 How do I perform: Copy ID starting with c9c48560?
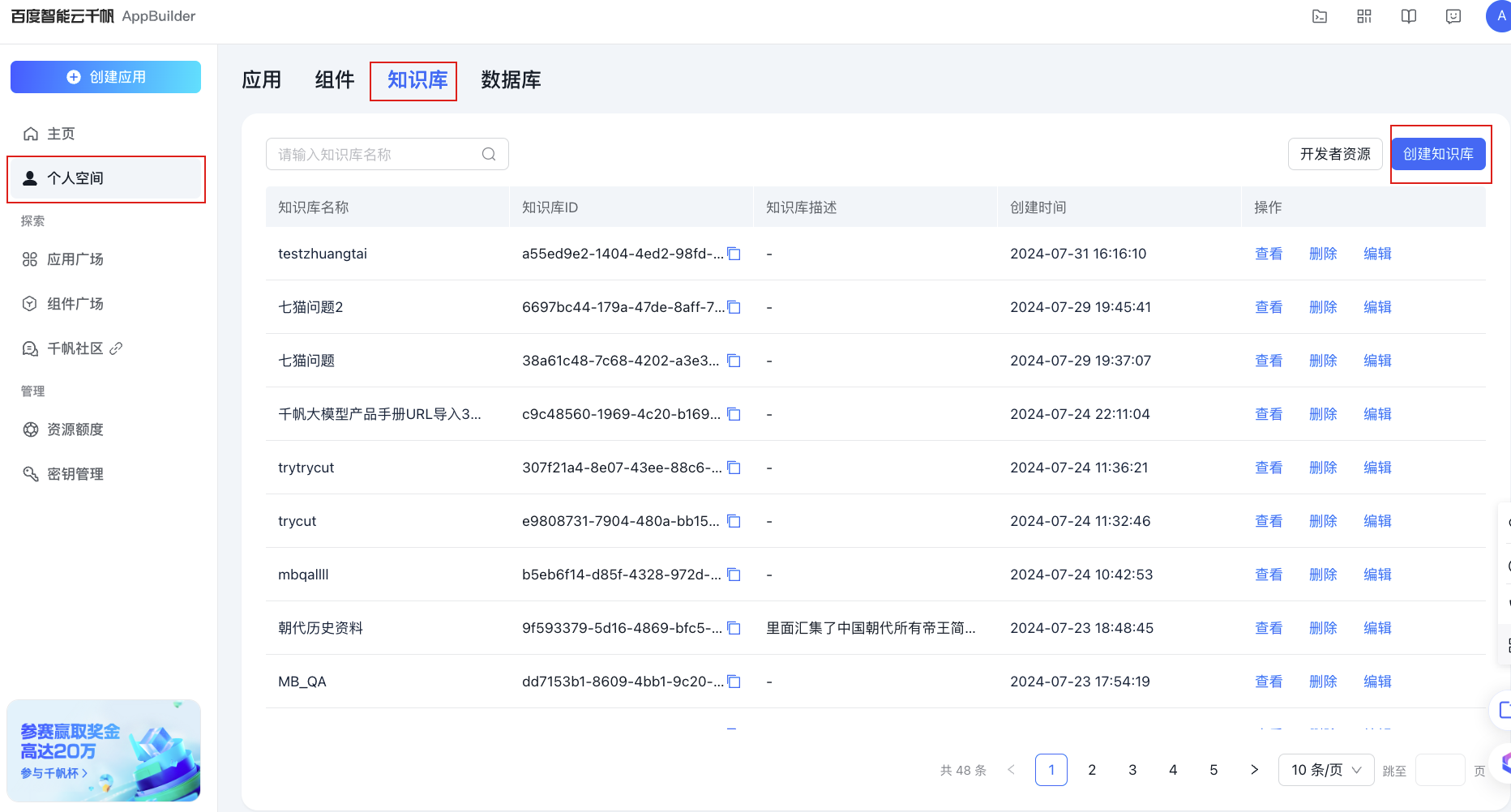point(734,414)
